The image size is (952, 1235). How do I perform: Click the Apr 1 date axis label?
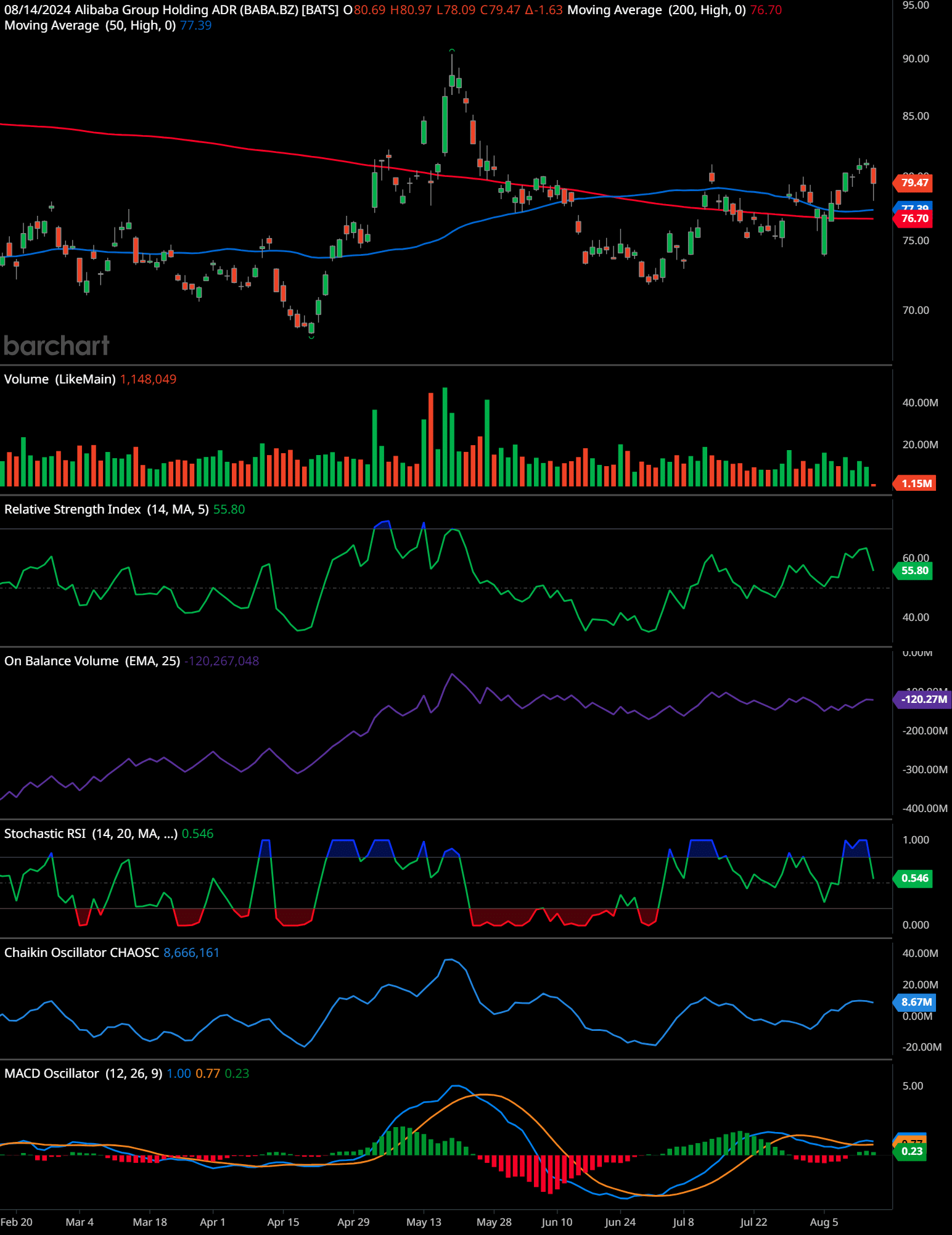coord(213,1222)
